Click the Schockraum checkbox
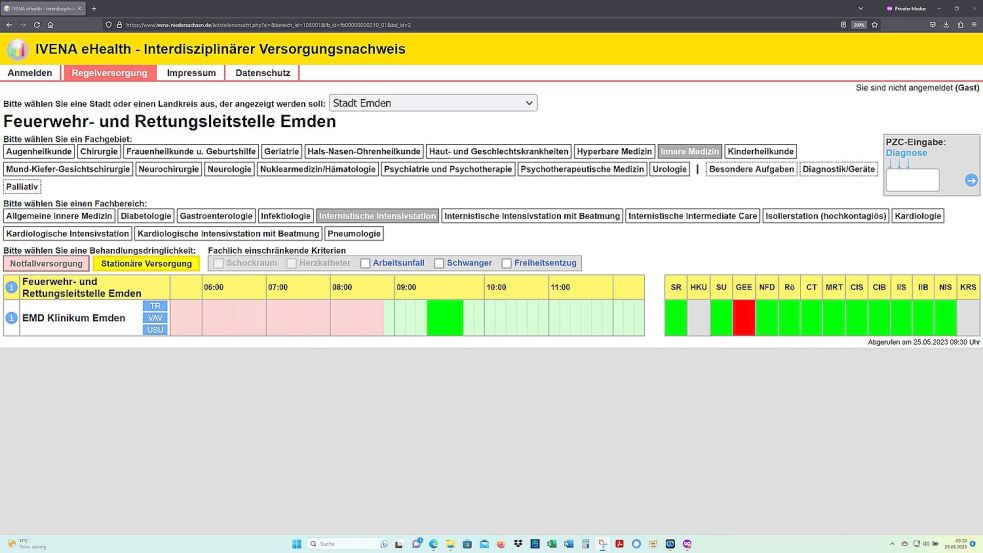983x553 pixels. [x=218, y=263]
